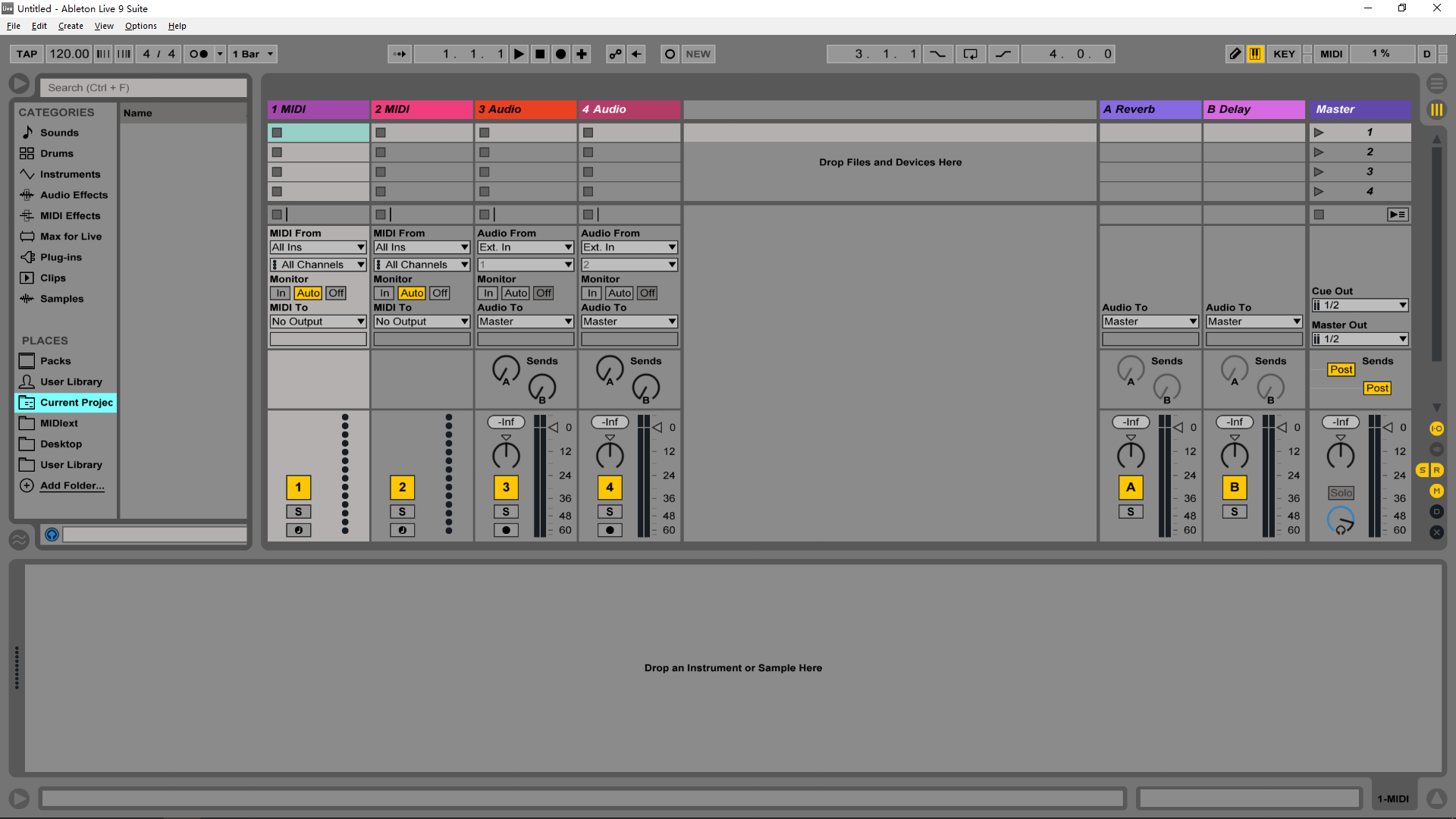Click the Play button in transport

point(519,54)
